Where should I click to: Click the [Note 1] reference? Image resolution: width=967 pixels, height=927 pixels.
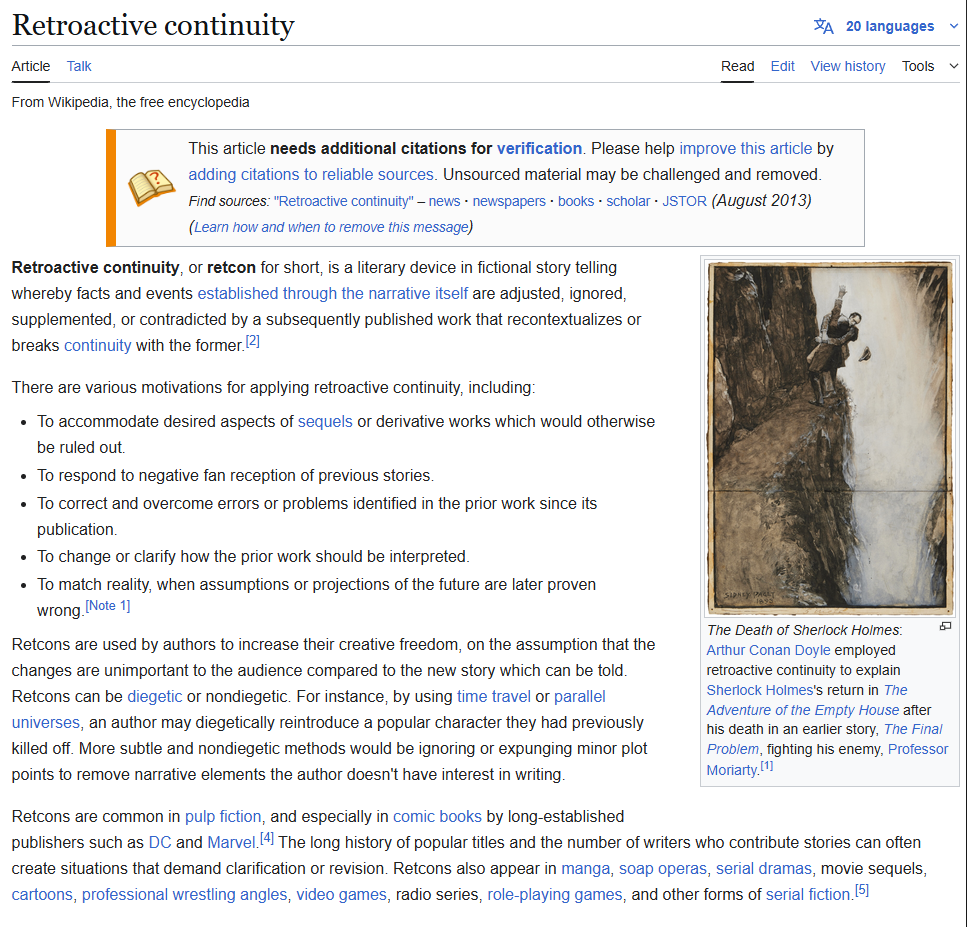click(107, 606)
